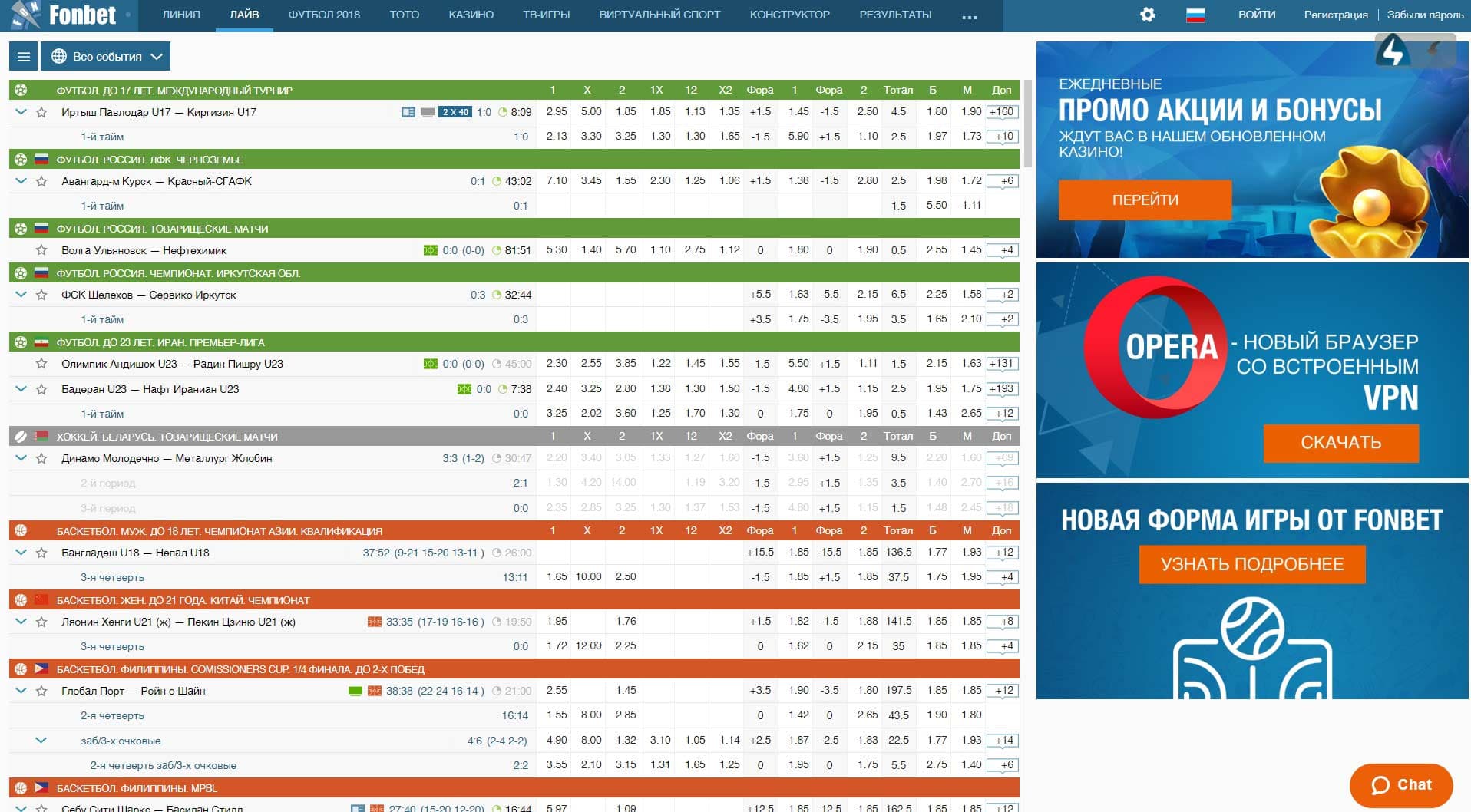The width and height of the screenshot is (1471, 812).
Task: Click the Philippines flag in MPBL header
Action: [x=41, y=787]
